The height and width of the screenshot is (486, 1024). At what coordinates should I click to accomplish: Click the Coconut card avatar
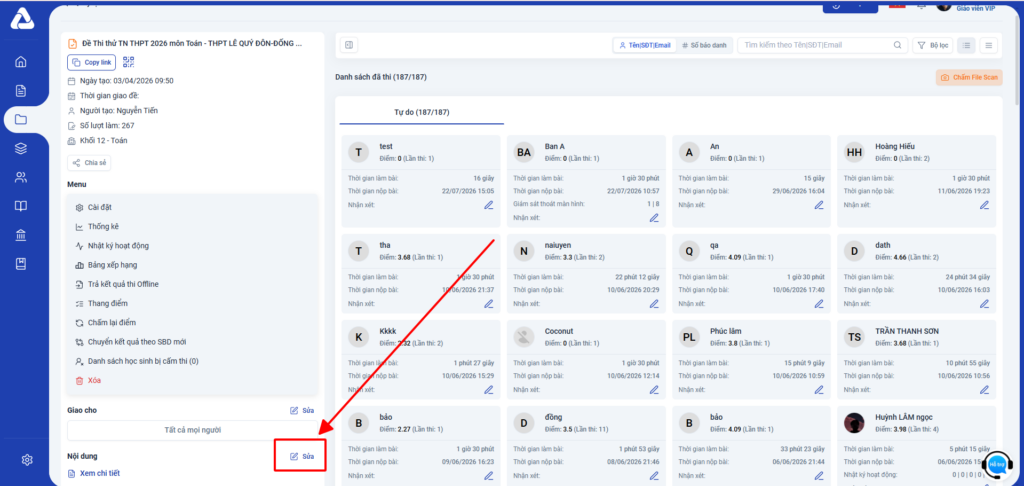click(x=524, y=337)
